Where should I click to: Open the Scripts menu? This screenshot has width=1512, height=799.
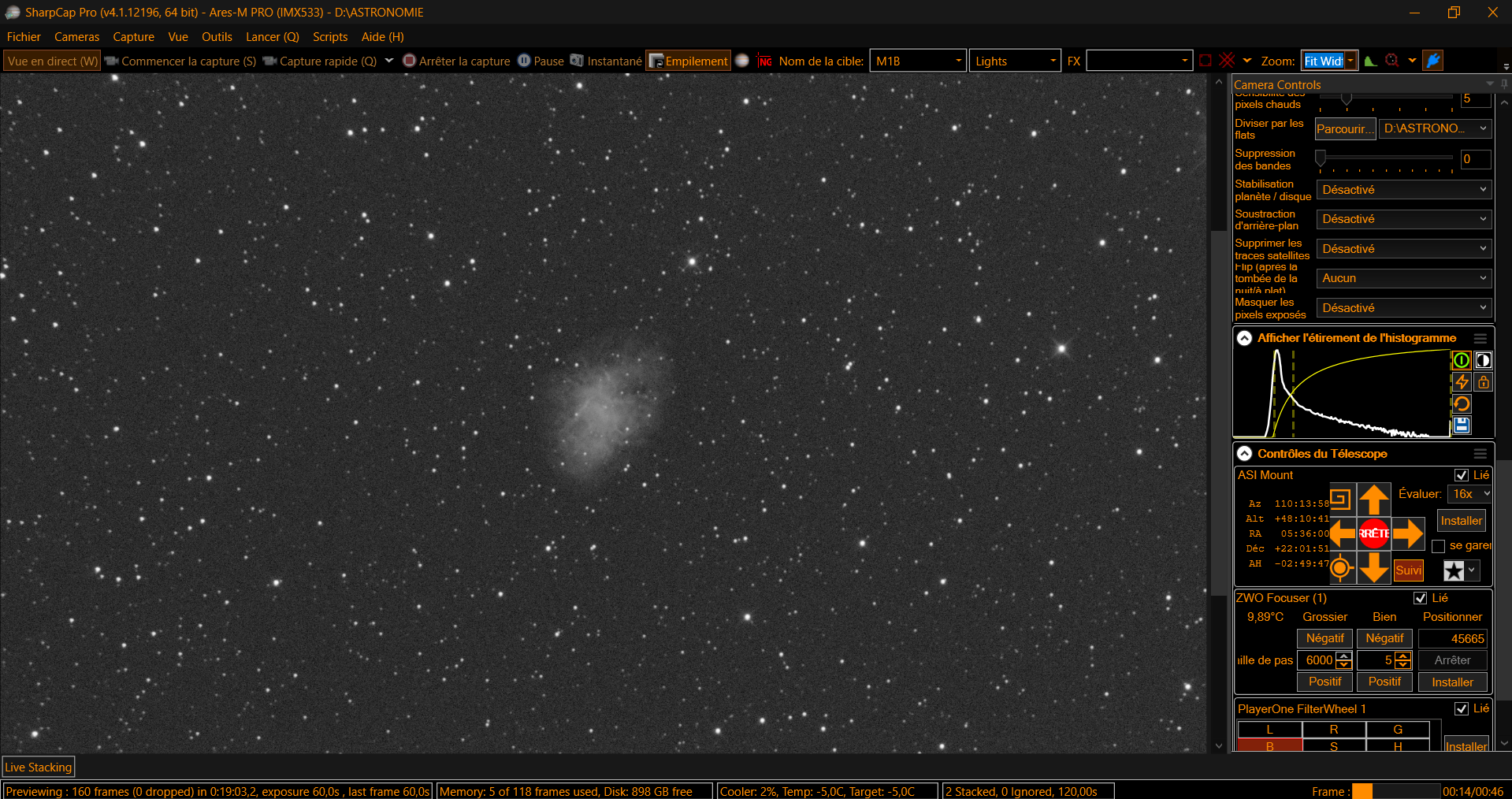(x=330, y=37)
